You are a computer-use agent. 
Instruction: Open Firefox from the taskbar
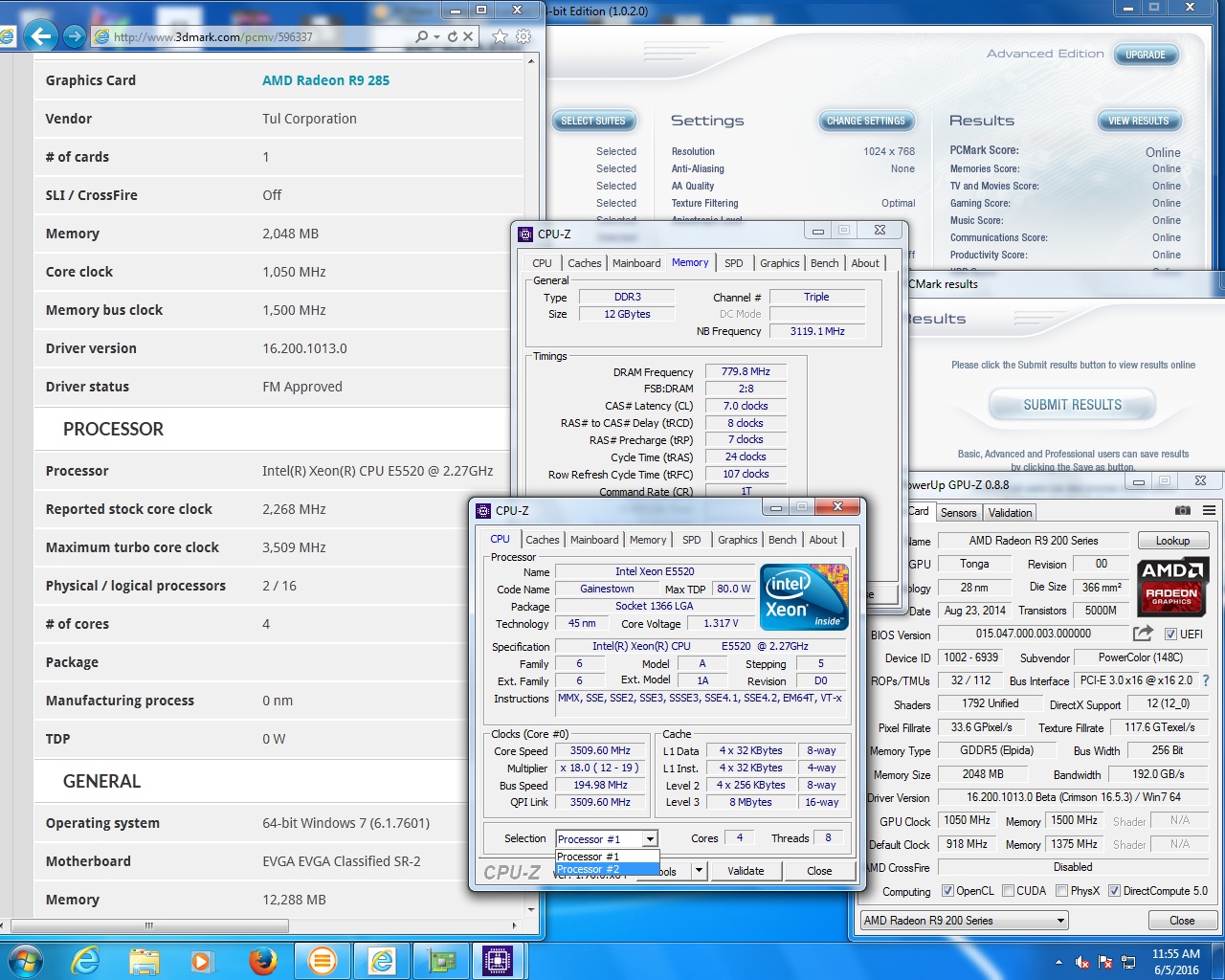click(262, 960)
